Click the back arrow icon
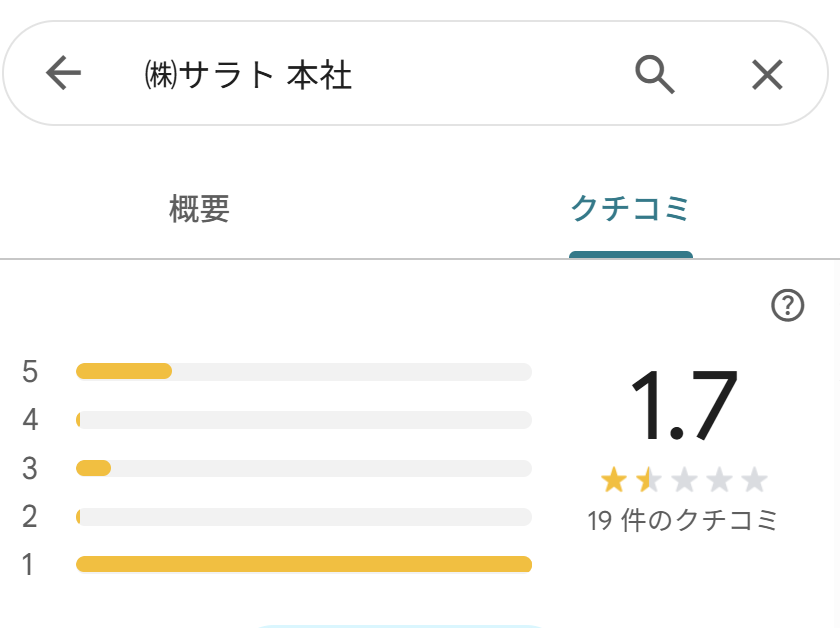The image size is (840, 628). pos(63,74)
